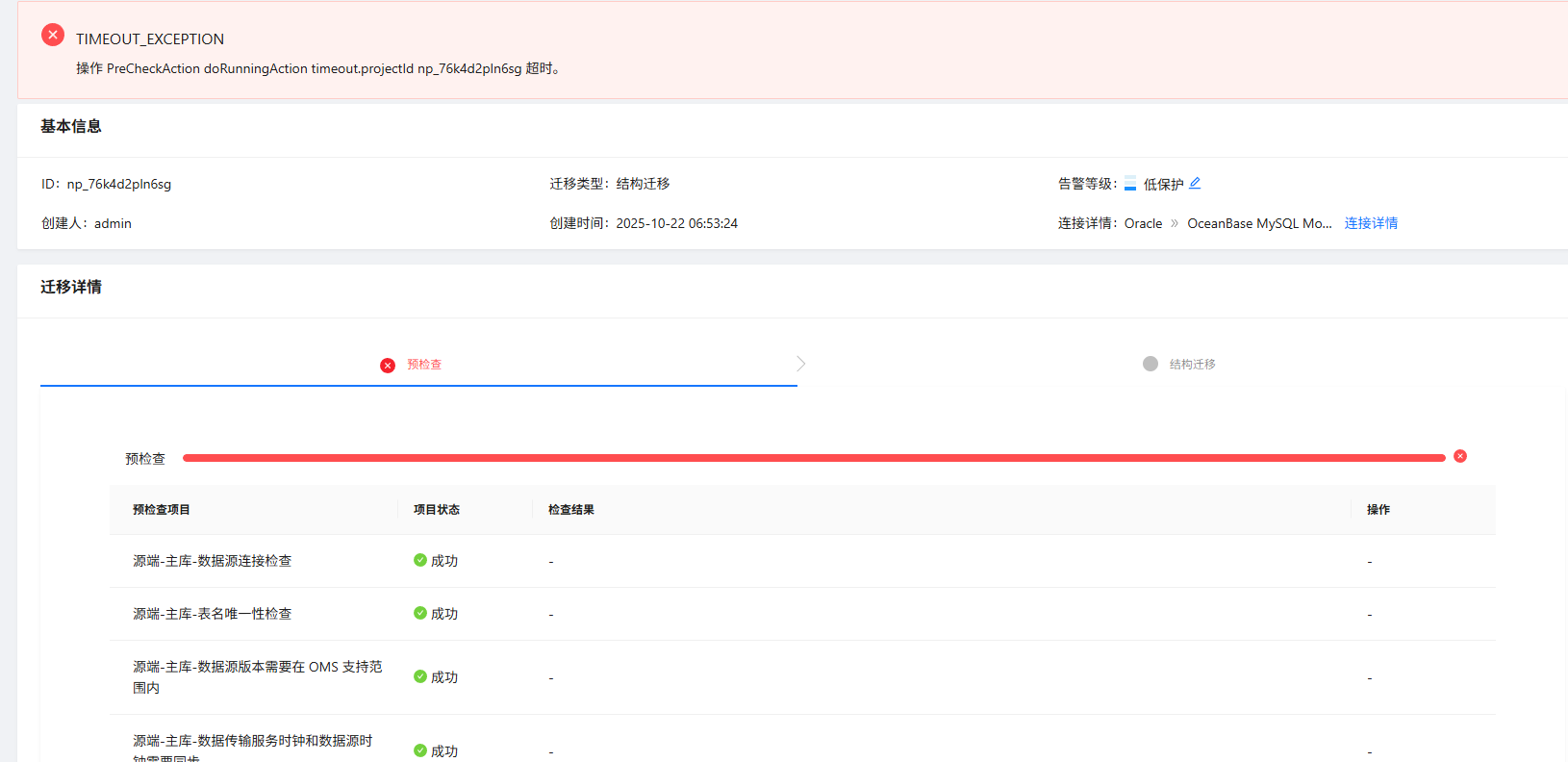1568x762 pixels.
Task: Click the project ID np_76k4d2pln6sg text
Action: pyautogui.click(x=119, y=184)
